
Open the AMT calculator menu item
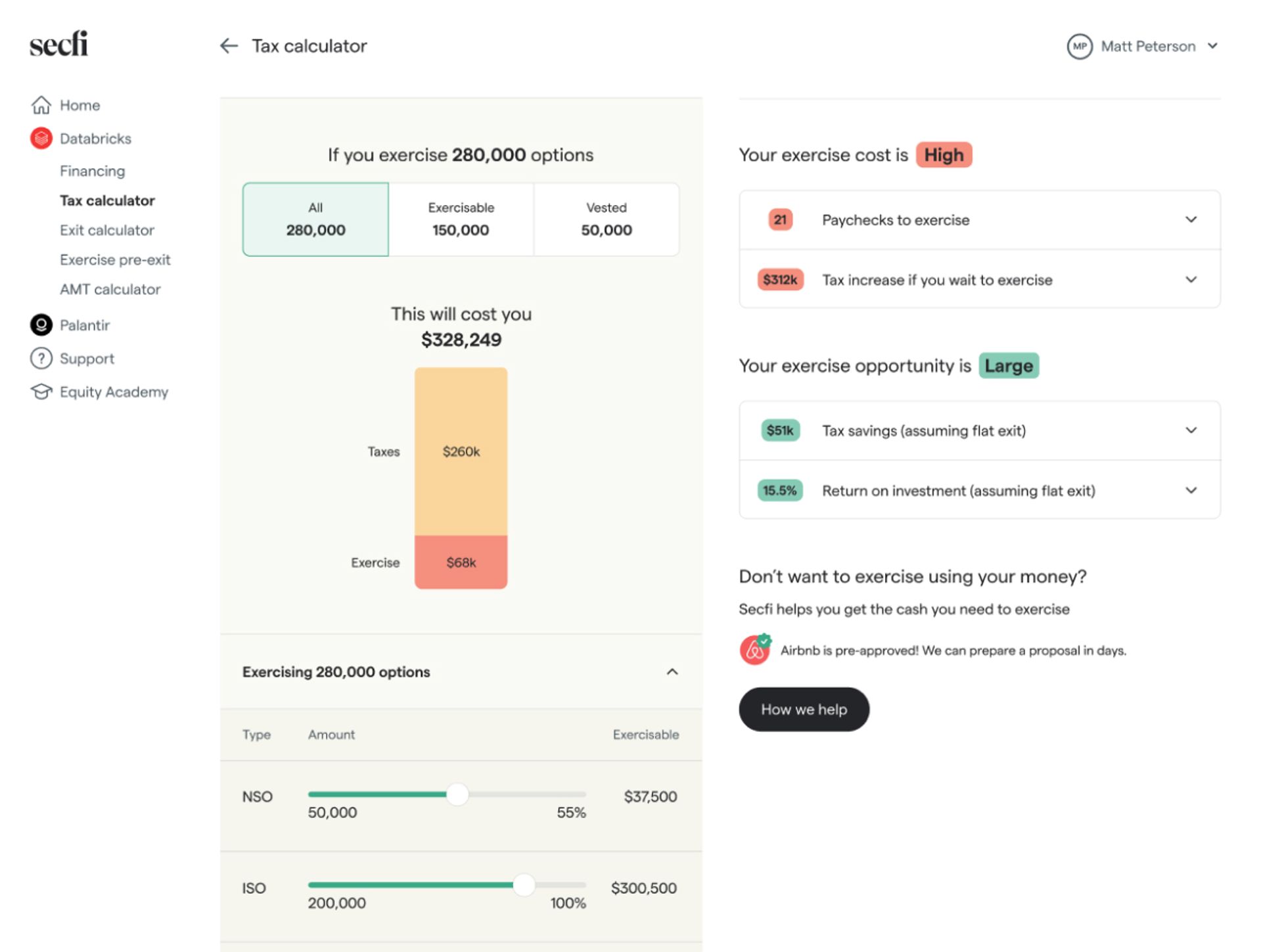tap(110, 290)
